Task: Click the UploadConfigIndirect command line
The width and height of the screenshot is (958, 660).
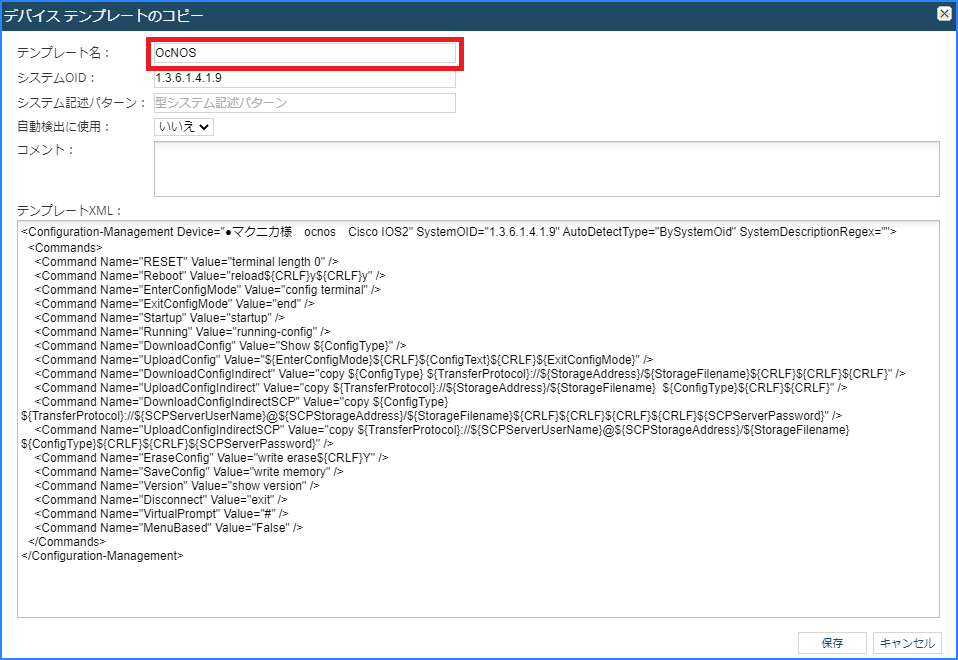Action: (x=441, y=388)
